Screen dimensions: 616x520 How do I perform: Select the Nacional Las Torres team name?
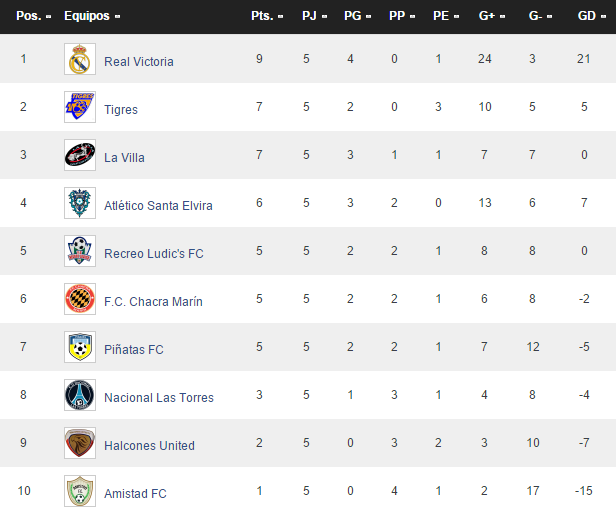[x=159, y=398]
